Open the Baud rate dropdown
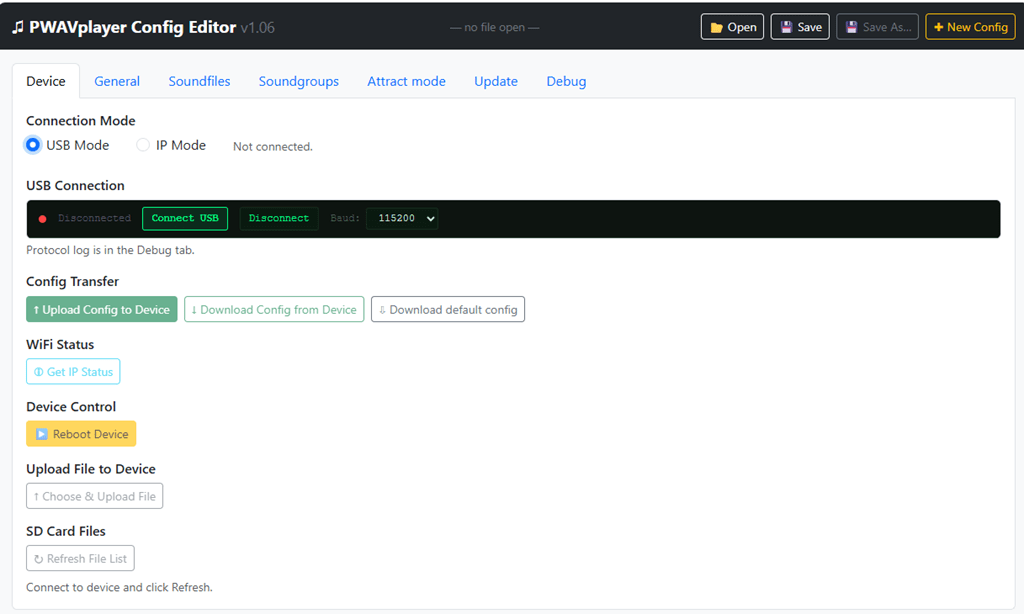Screen dimensions: 1024x614 (x=402, y=218)
